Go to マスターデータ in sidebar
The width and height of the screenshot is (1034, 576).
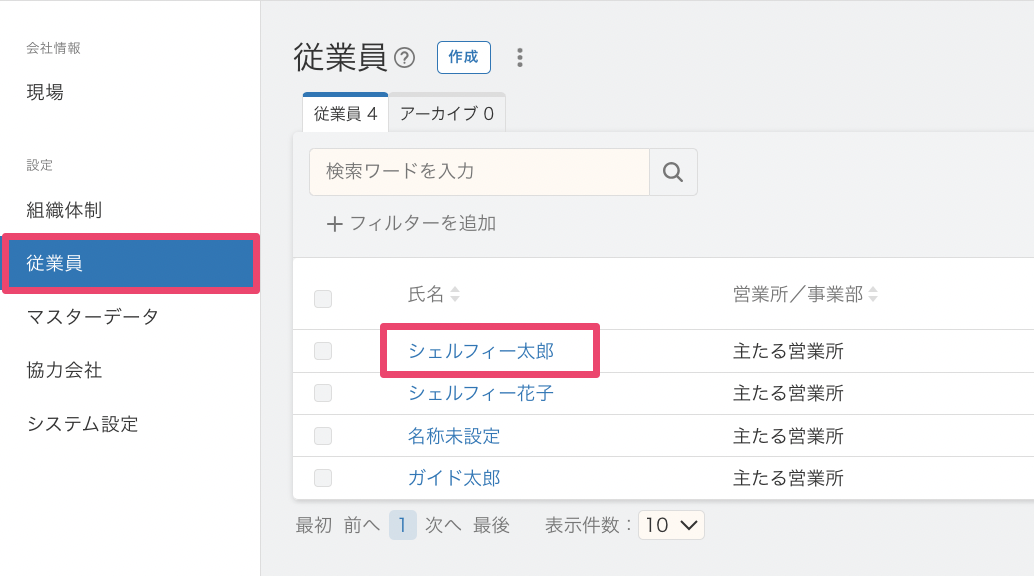[x=93, y=317]
